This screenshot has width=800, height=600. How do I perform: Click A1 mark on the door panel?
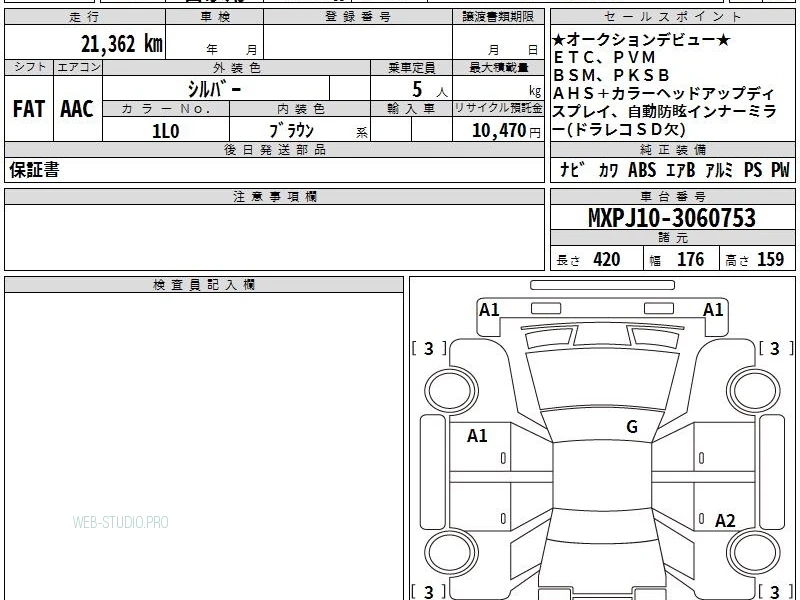coord(477,436)
